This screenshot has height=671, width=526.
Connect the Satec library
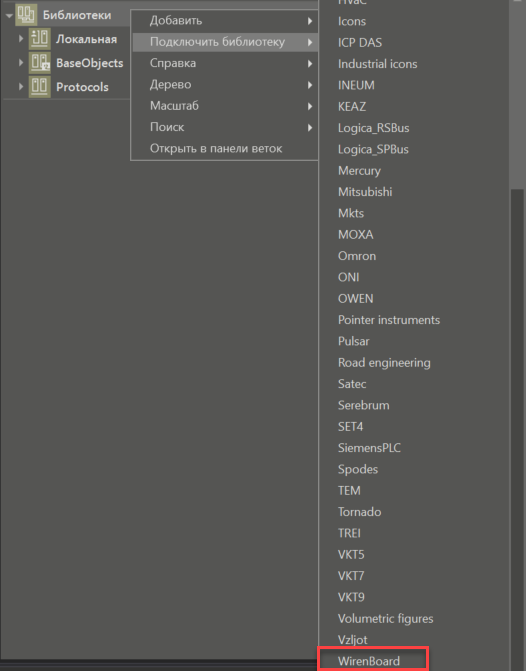point(352,384)
